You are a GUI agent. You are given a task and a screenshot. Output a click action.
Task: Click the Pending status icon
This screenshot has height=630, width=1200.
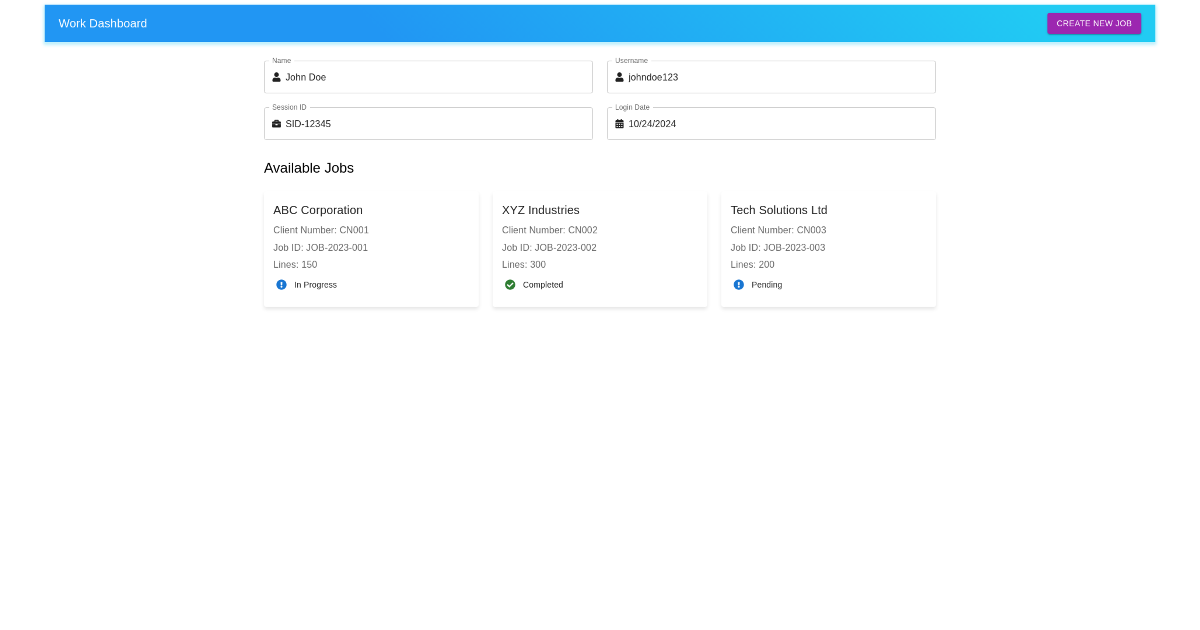point(739,285)
